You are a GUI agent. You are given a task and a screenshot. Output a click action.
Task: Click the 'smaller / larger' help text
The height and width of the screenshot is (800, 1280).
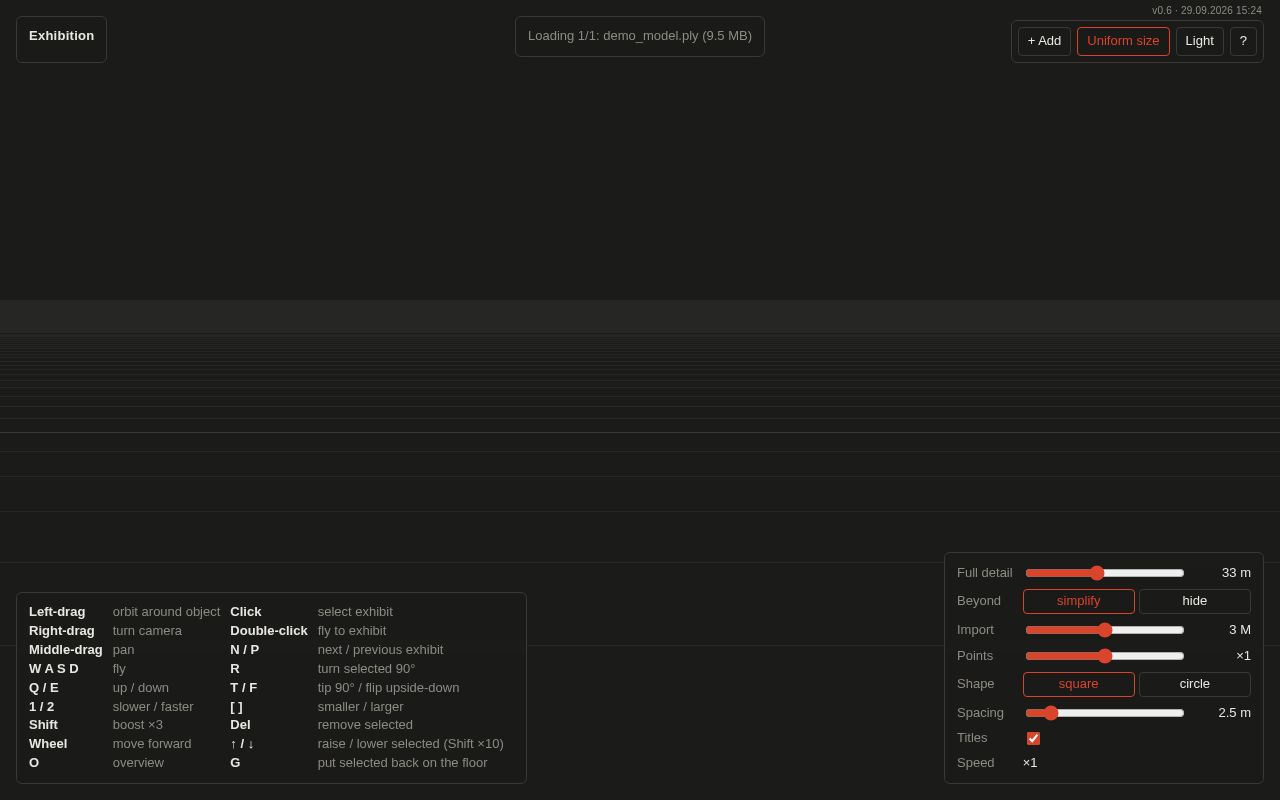(x=361, y=707)
